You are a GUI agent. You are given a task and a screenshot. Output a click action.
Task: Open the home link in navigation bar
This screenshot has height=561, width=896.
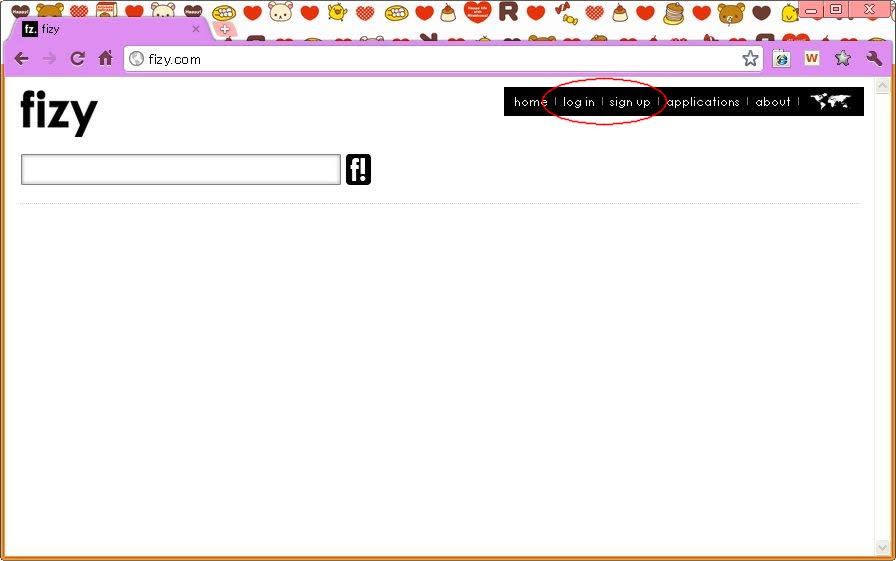pos(530,102)
